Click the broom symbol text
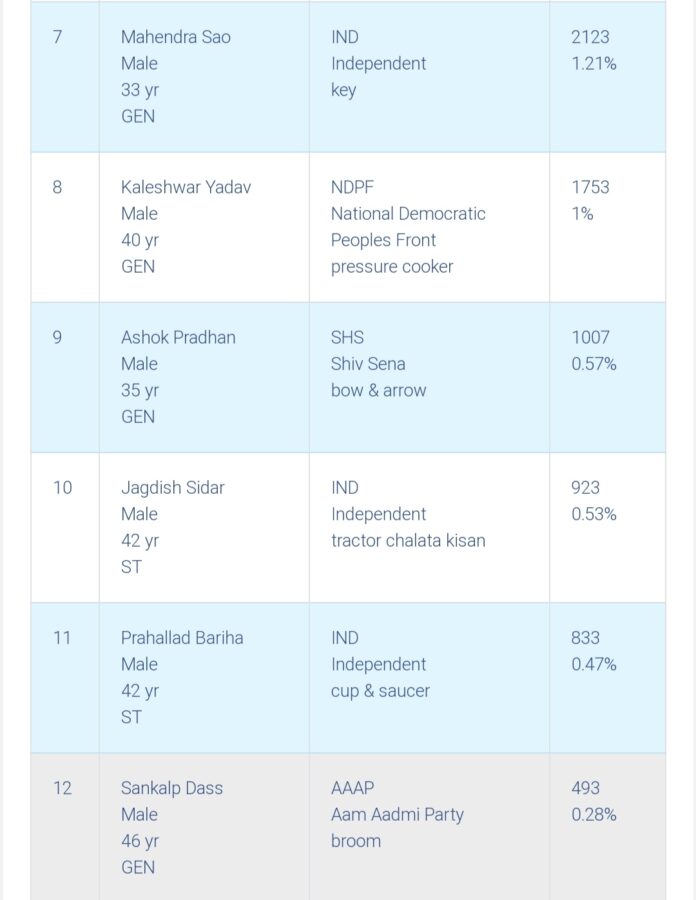This screenshot has width=696, height=900. [x=356, y=841]
